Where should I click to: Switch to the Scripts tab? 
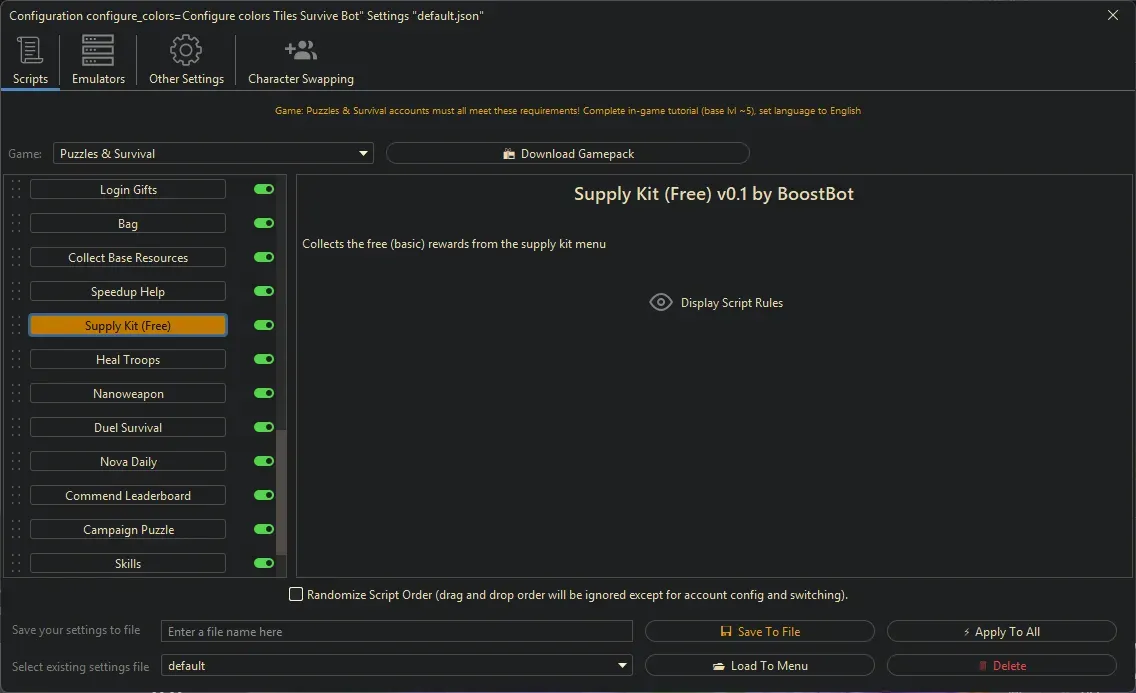tap(29, 60)
